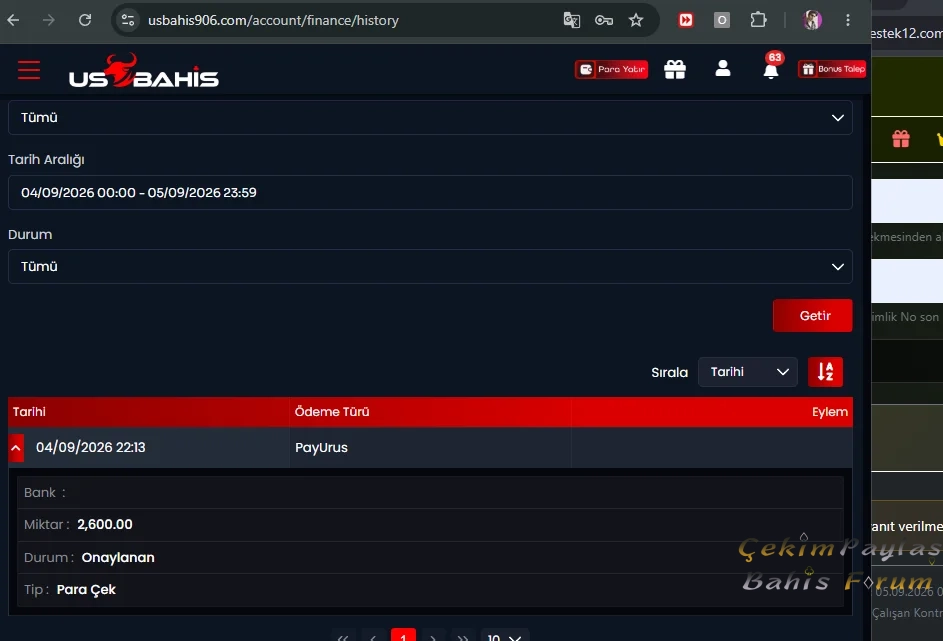The height and width of the screenshot is (641, 943).
Task: Open the red hamburger menu
Action: (x=29, y=70)
